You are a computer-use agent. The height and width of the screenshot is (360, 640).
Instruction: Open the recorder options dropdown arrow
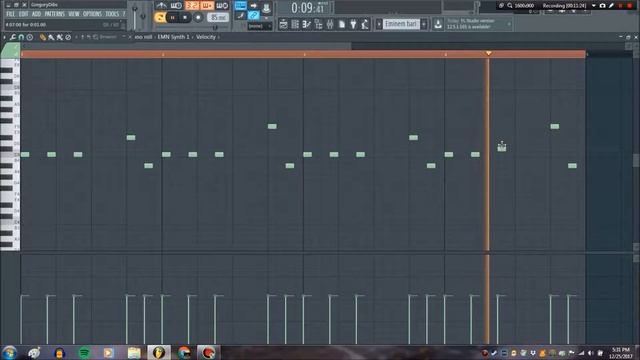point(594,6)
